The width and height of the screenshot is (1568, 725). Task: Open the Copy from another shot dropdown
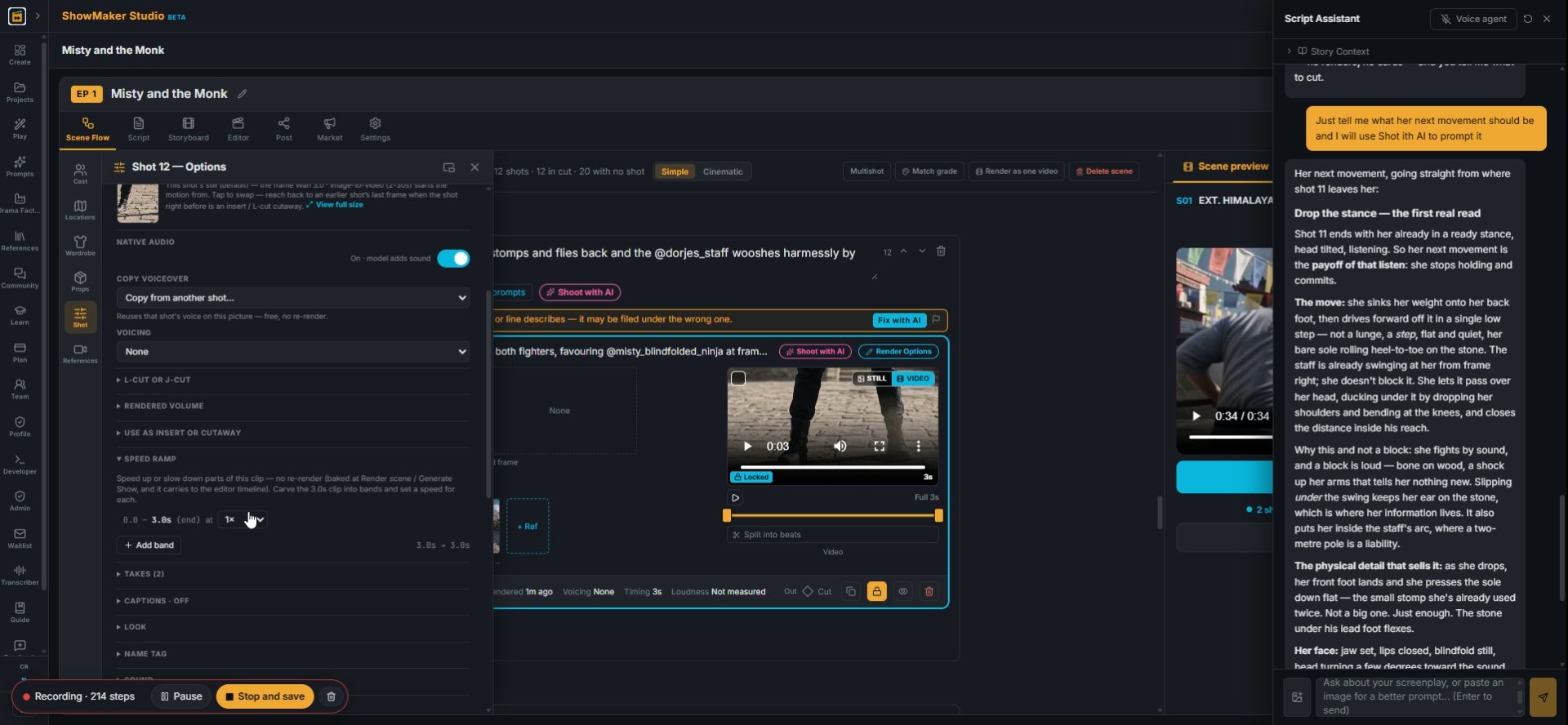click(293, 298)
